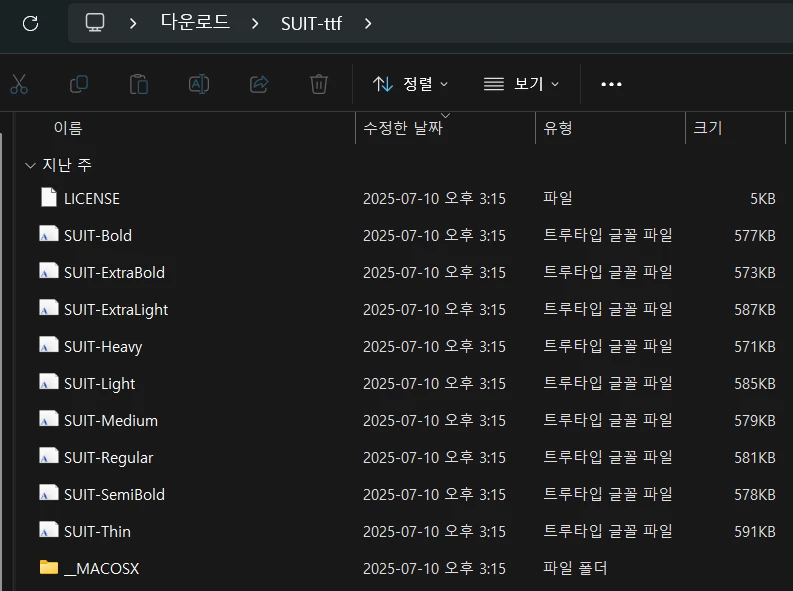Click the __MACOSX folder icon
The width and height of the screenshot is (793, 591).
[x=49, y=567]
